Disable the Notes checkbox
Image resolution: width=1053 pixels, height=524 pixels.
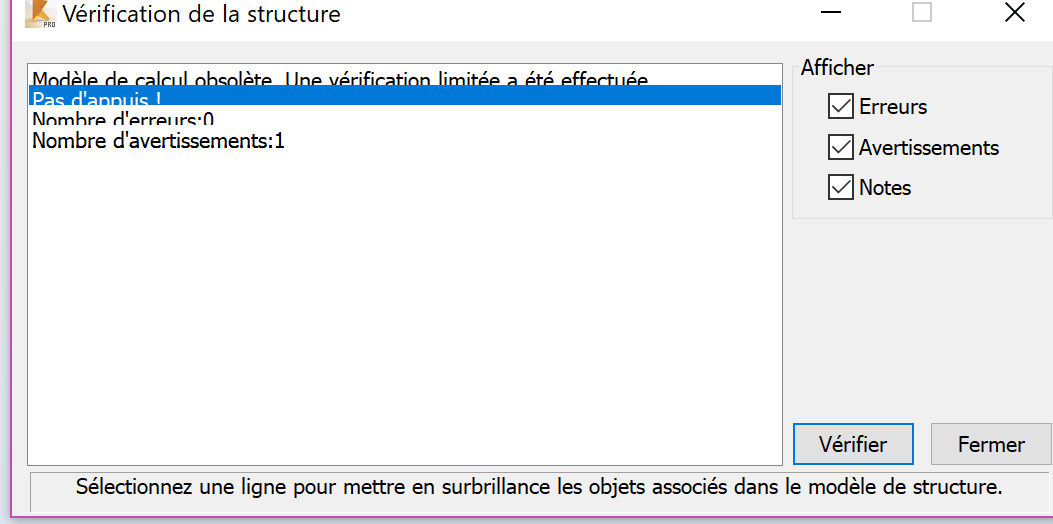(840, 187)
